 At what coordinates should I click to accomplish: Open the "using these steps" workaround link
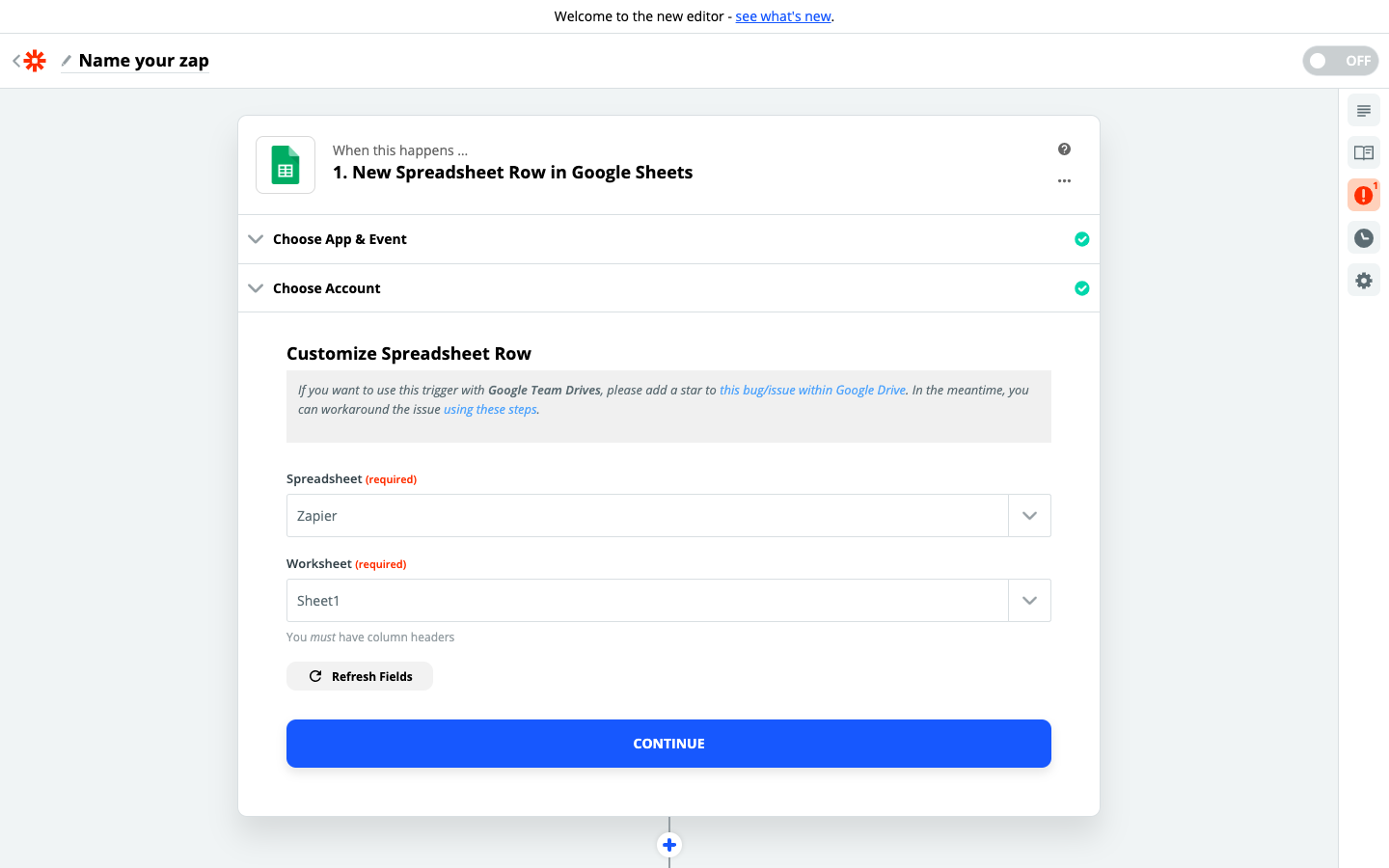[490, 410]
